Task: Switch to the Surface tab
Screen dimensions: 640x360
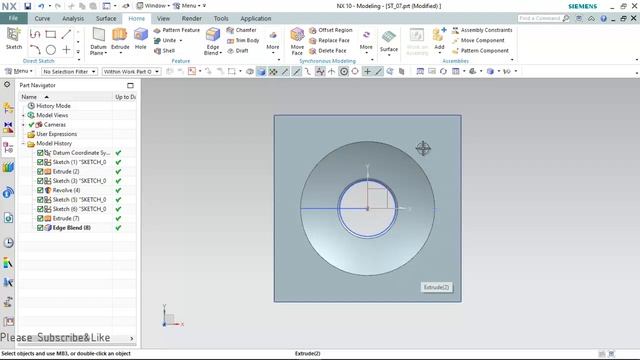Action: coord(106,18)
